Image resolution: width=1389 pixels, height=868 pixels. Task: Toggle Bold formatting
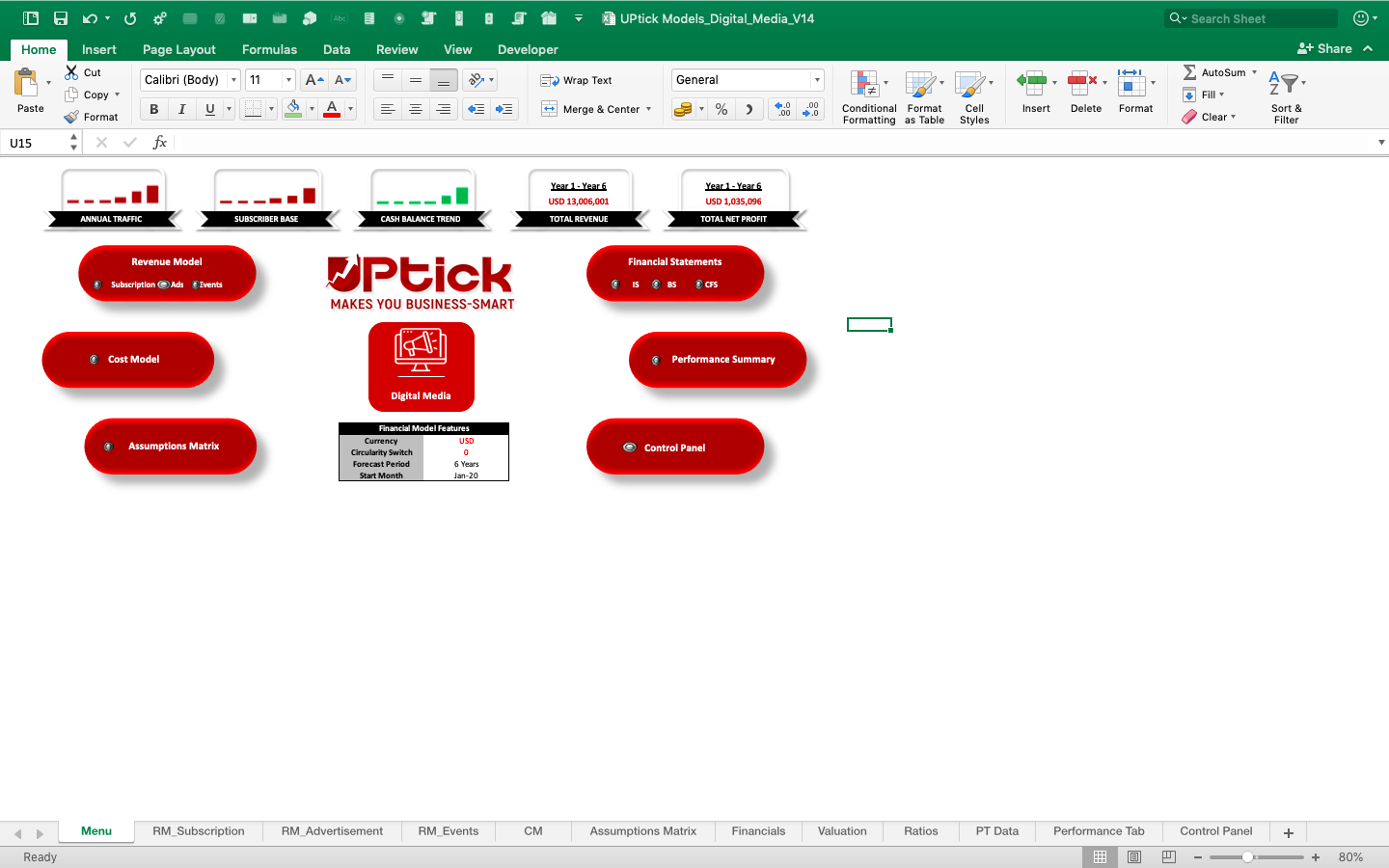click(x=154, y=109)
